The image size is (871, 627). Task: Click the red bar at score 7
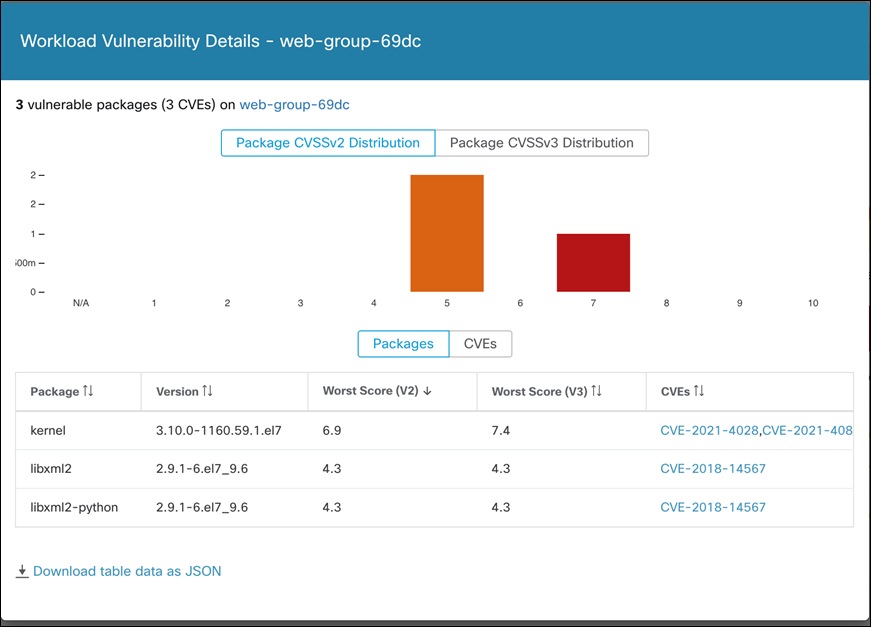[x=593, y=263]
